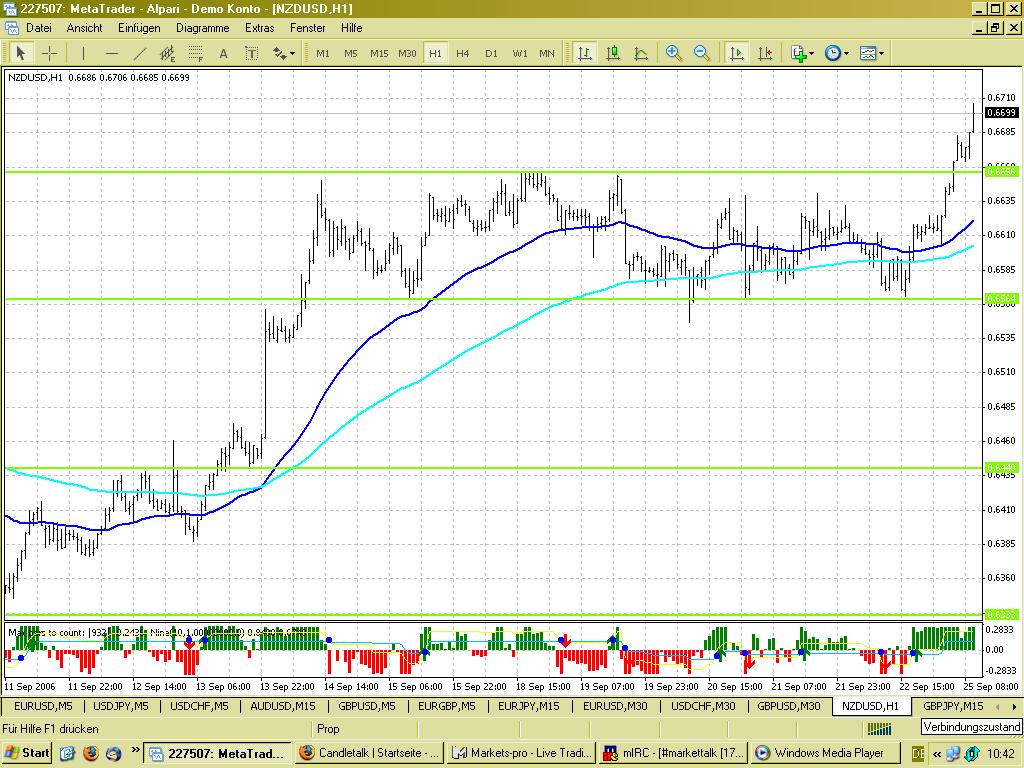Expand the periodicity clock dropdown

point(837,53)
